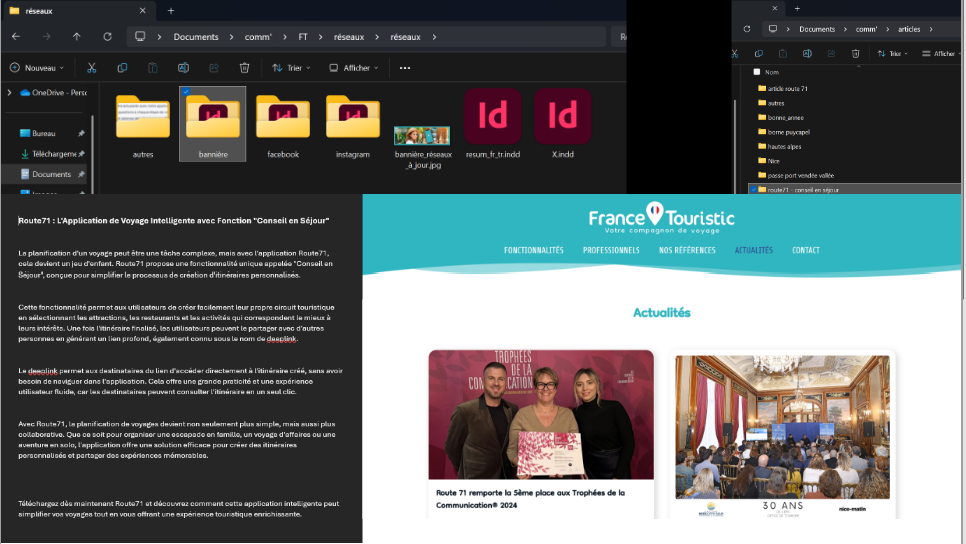
Task: Click the Paste icon in articles window toolbar
Action: (782, 54)
